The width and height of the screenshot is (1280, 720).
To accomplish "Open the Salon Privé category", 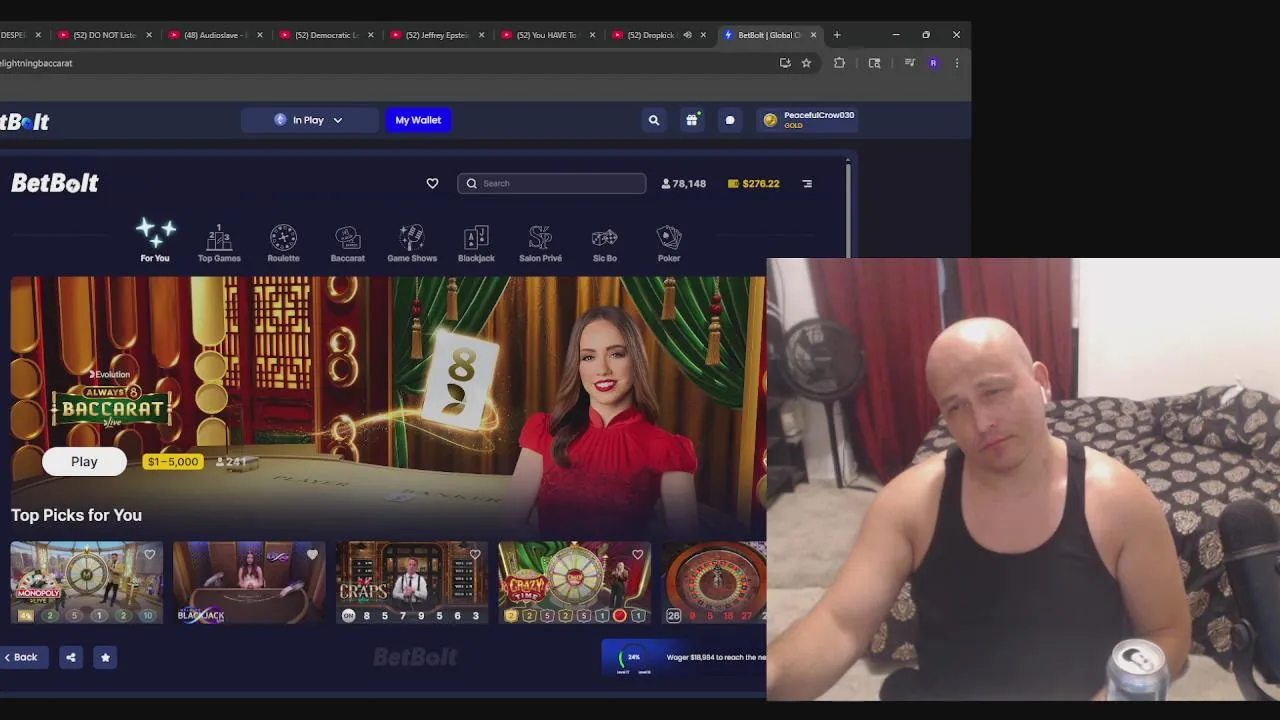I will 540,243.
